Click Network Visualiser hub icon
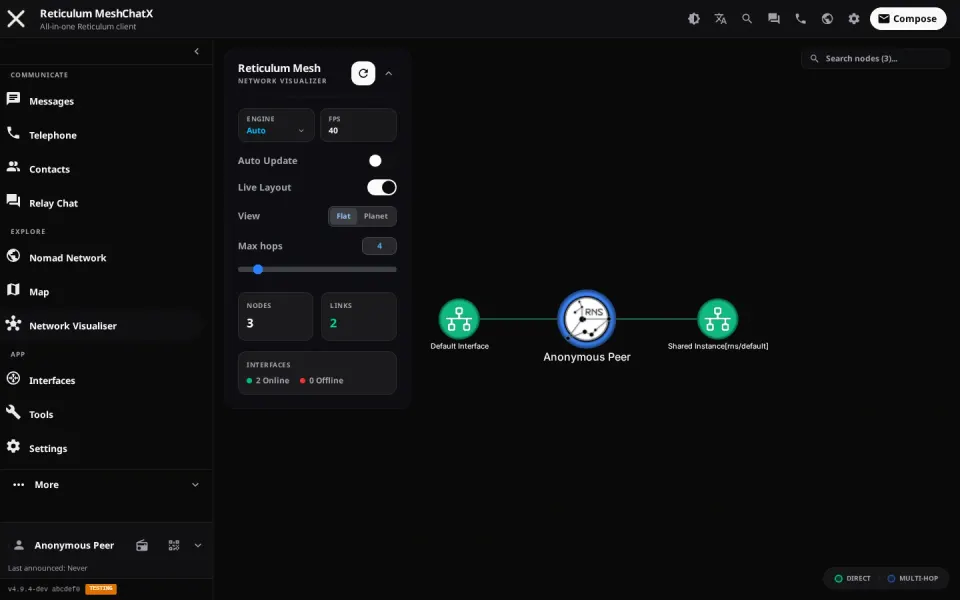Viewport: 960px width, 600px height. click(x=13, y=323)
